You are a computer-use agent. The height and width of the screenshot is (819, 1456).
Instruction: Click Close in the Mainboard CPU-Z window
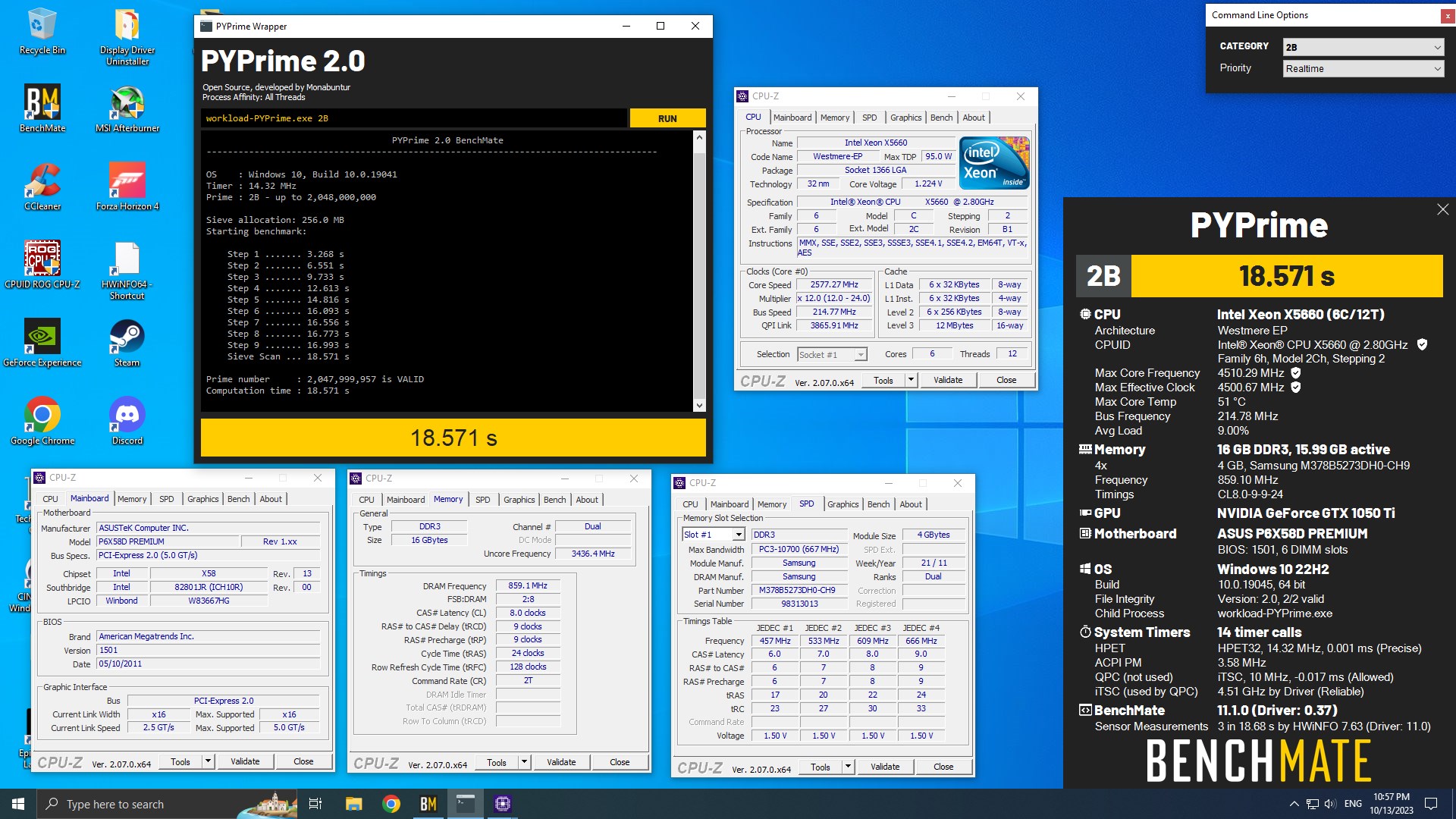[x=303, y=761]
